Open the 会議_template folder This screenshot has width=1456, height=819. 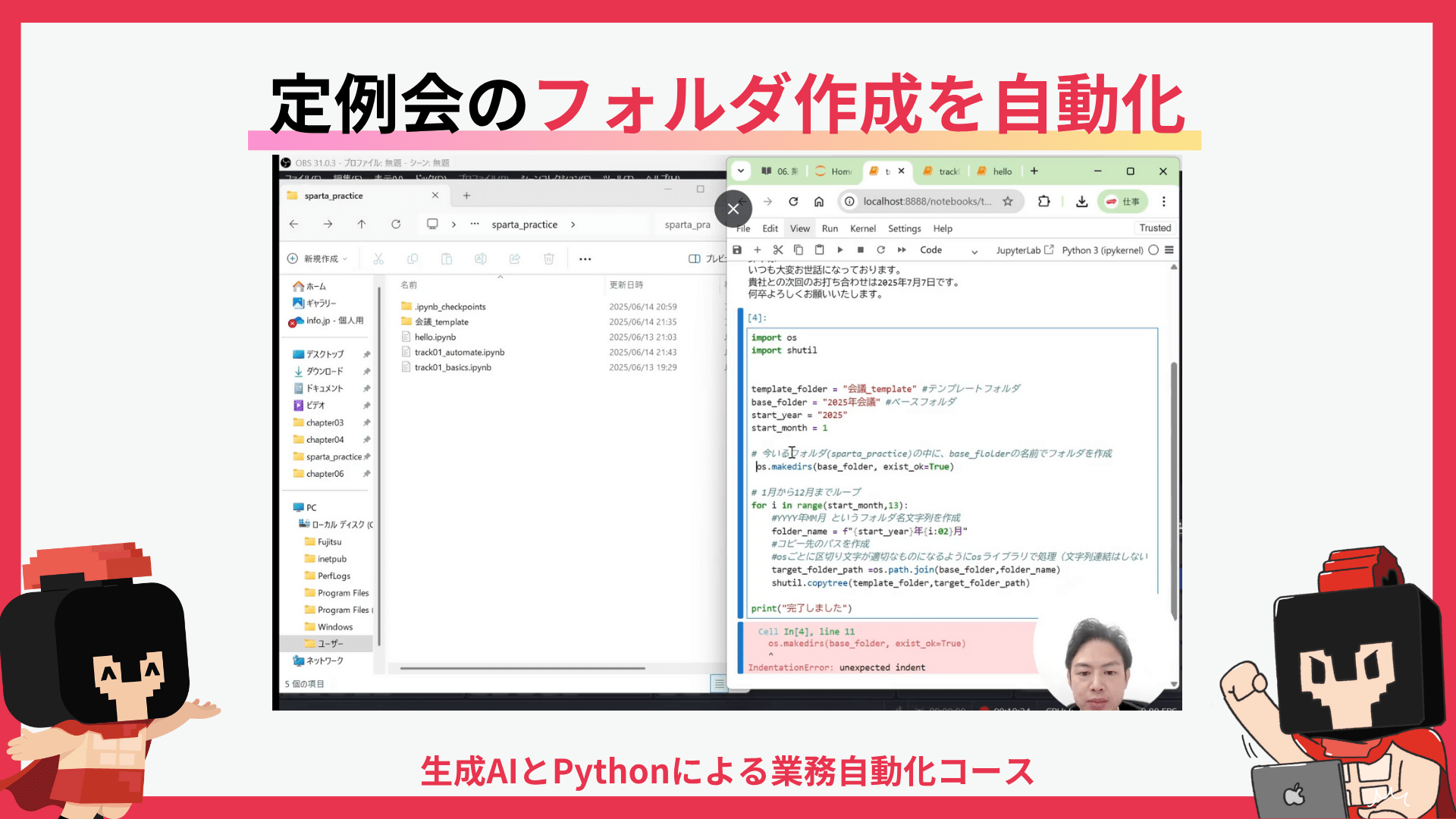pyautogui.click(x=441, y=322)
